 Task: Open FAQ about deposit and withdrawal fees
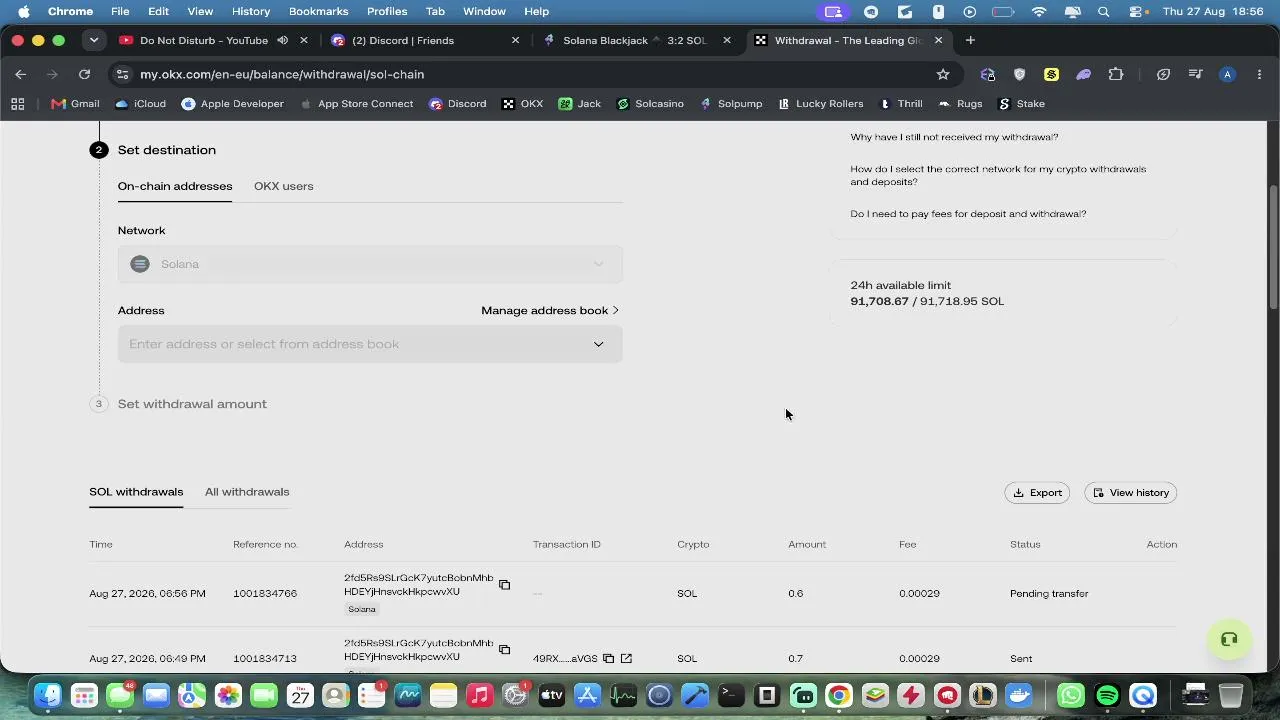click(x=968, y=214)
